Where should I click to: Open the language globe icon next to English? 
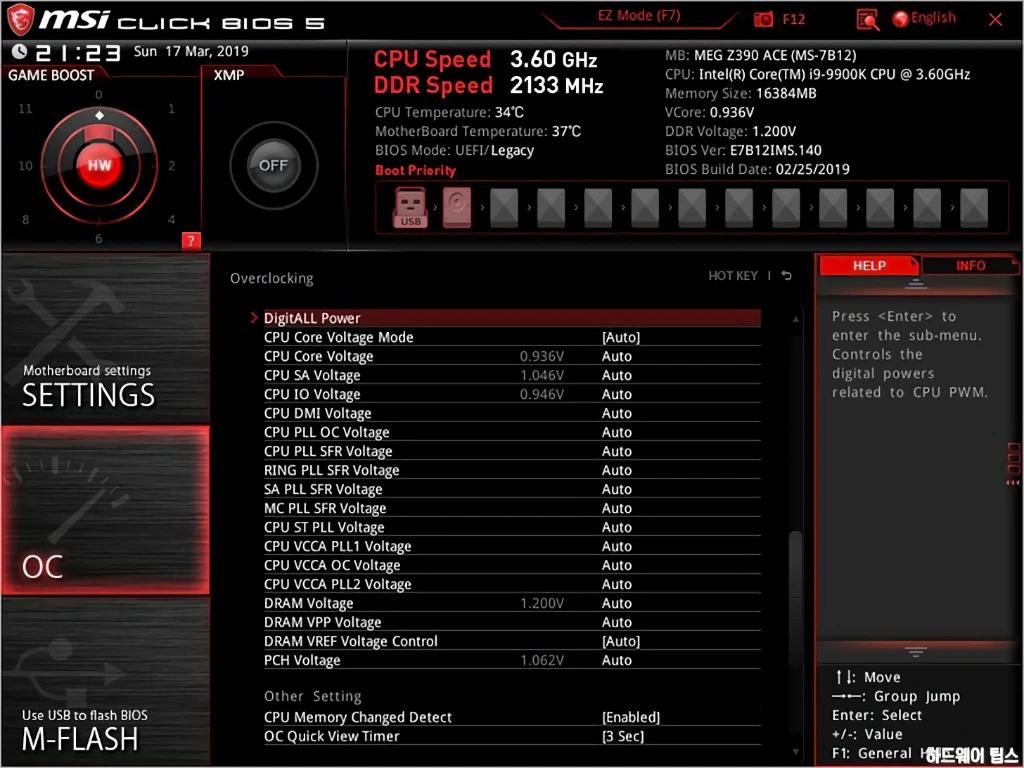pyautogui.click(x=901, y=19)
